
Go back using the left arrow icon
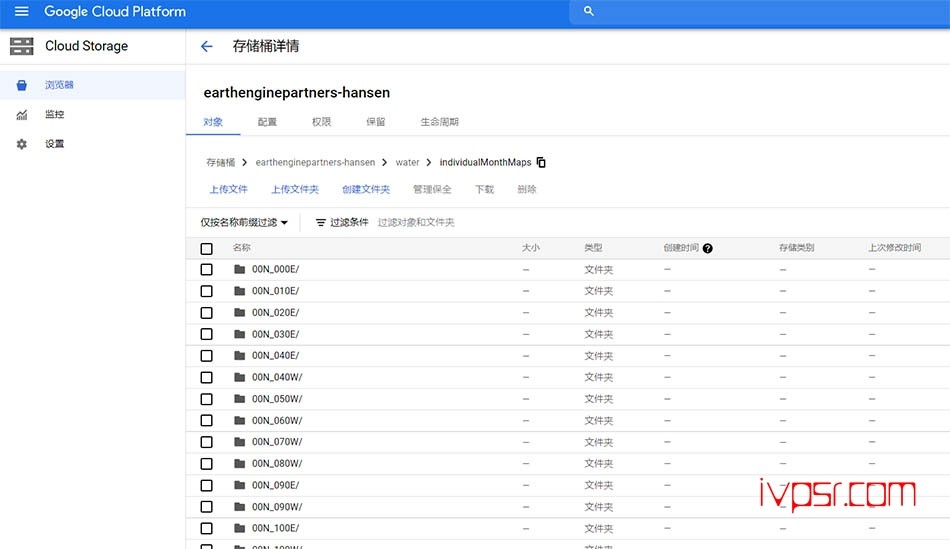(x=207, y=46)
